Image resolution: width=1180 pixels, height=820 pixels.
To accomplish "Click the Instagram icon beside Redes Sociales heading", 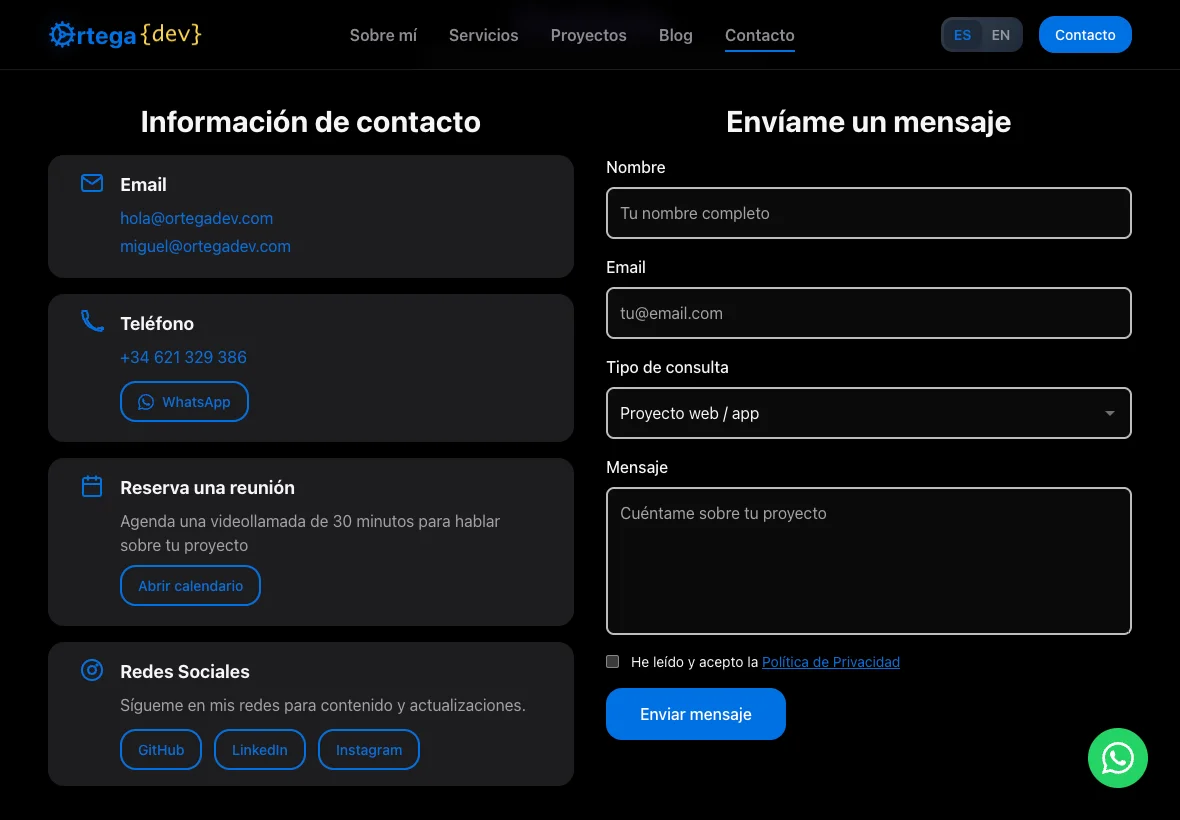I will 91,669.
